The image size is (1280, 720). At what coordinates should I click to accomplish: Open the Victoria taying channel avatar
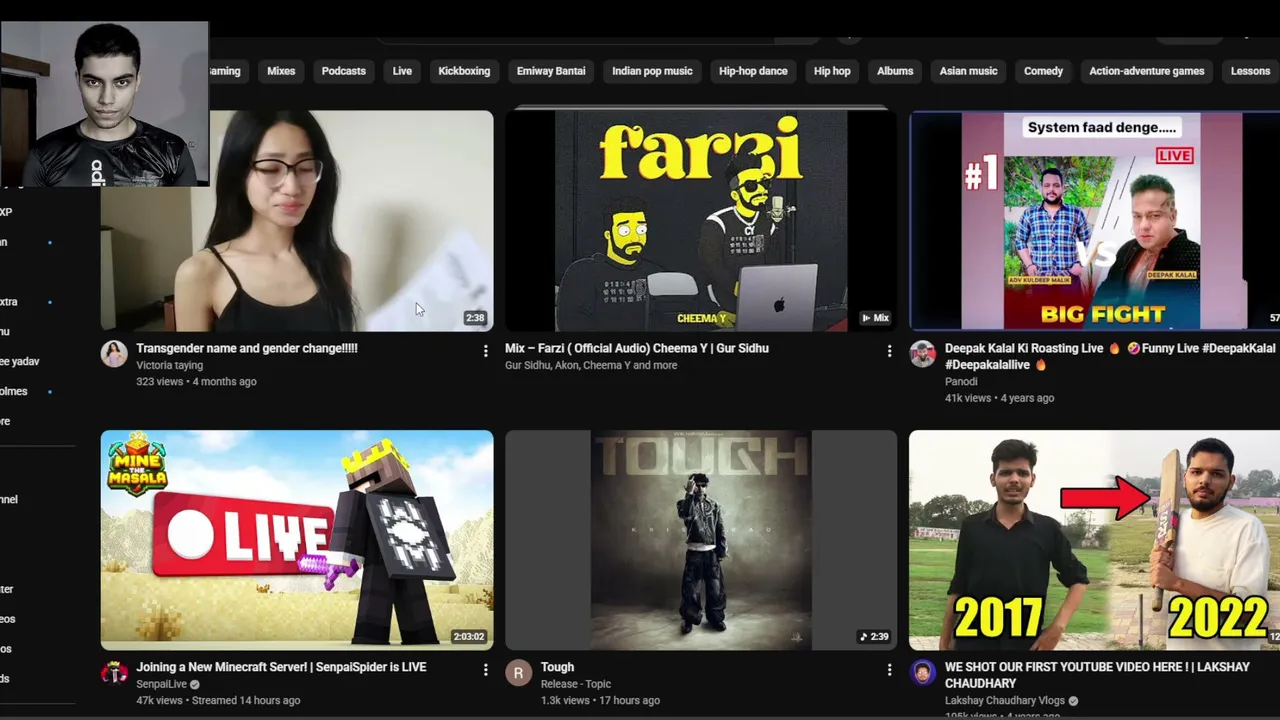pyautogui.click(x=114, y=354)
